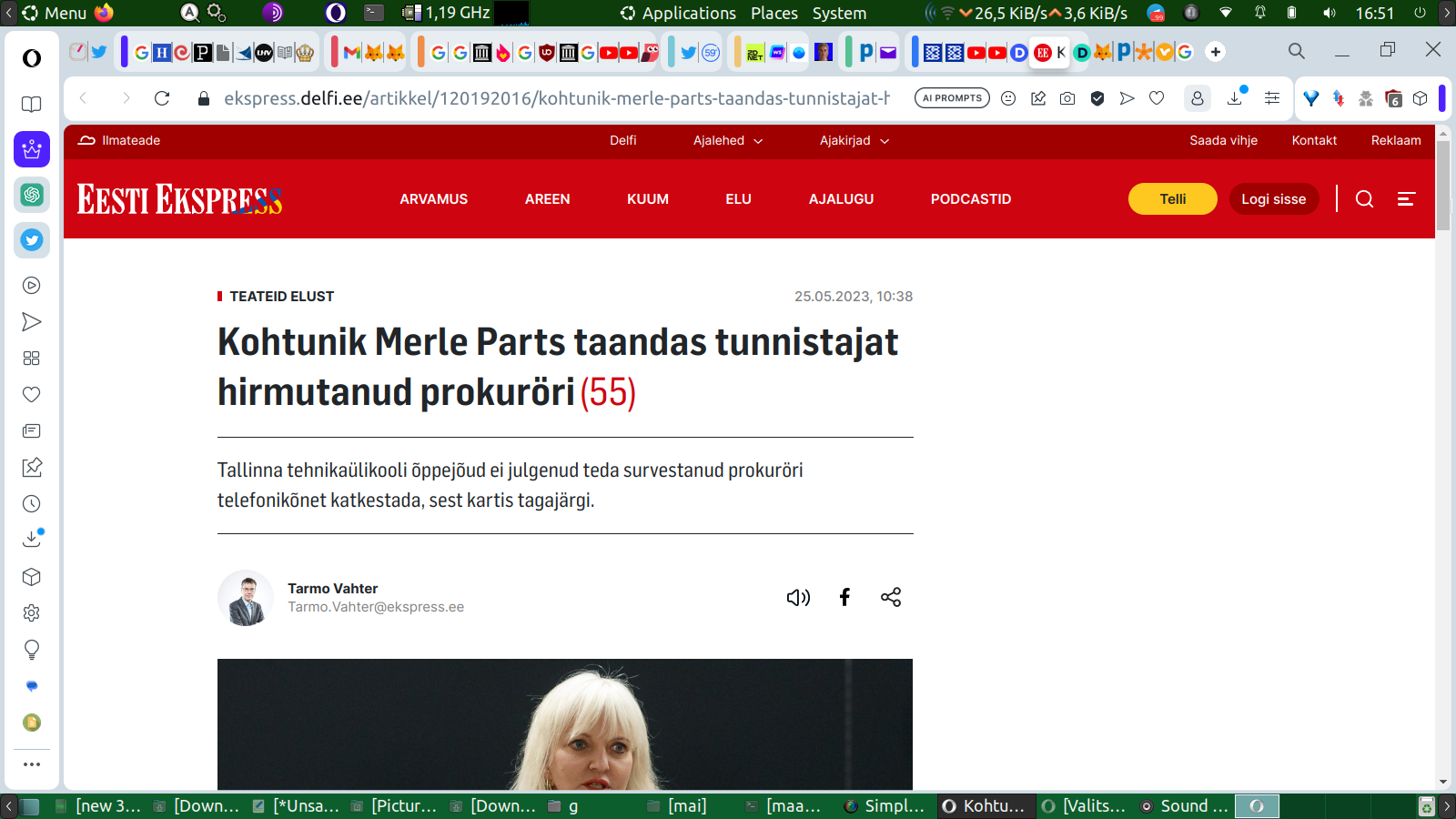Open the Player icon in sidebar

pos(32,286)
